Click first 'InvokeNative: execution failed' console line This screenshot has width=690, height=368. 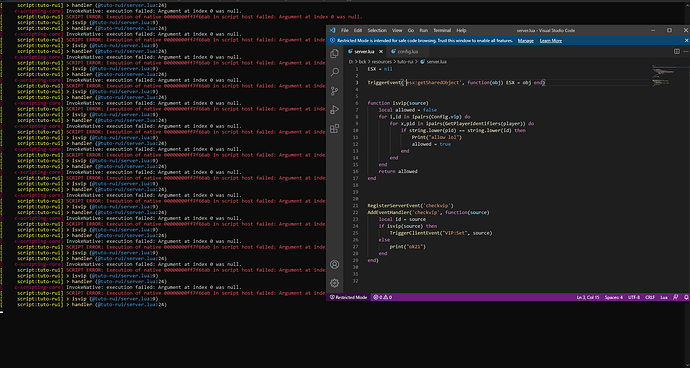[154, 11]
